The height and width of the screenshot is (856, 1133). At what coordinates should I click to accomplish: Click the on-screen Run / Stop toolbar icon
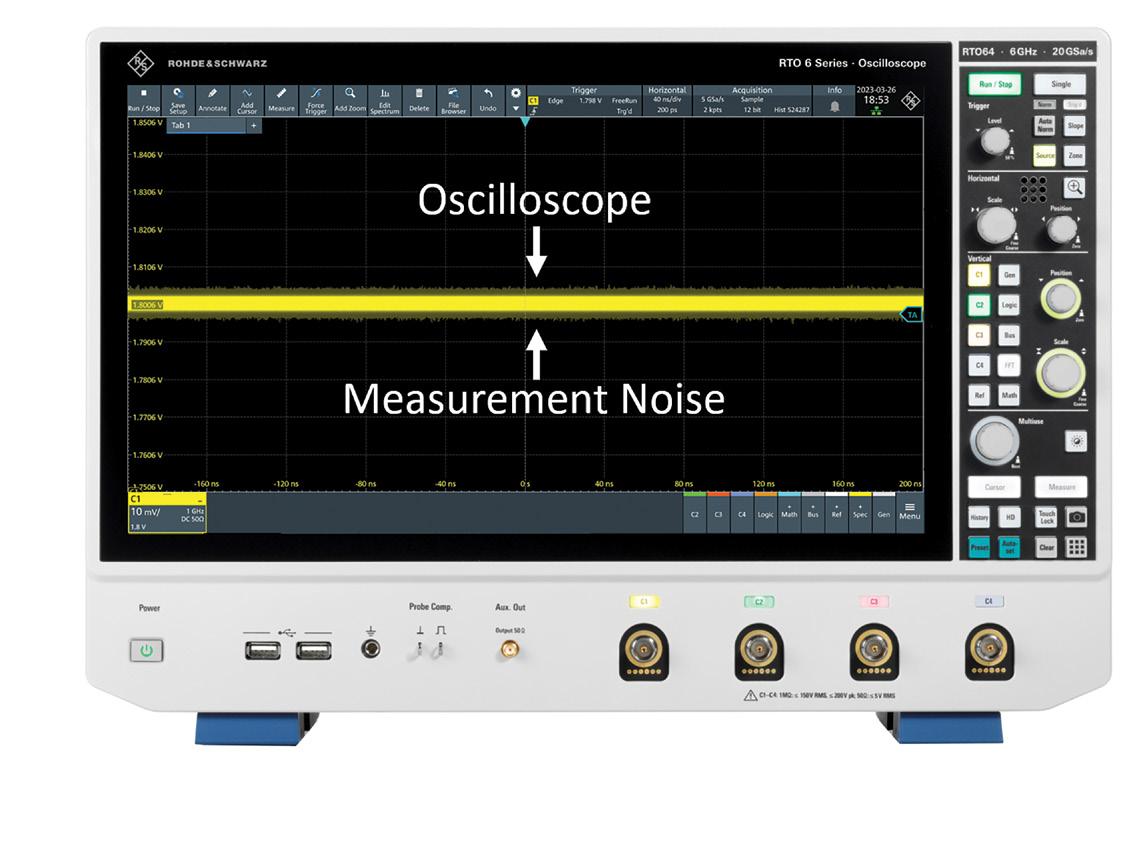[x=144, y=100]
